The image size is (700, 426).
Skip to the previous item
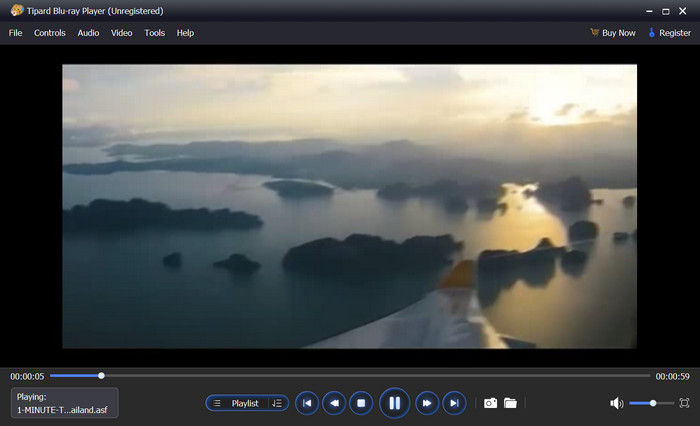pos(307,403)
